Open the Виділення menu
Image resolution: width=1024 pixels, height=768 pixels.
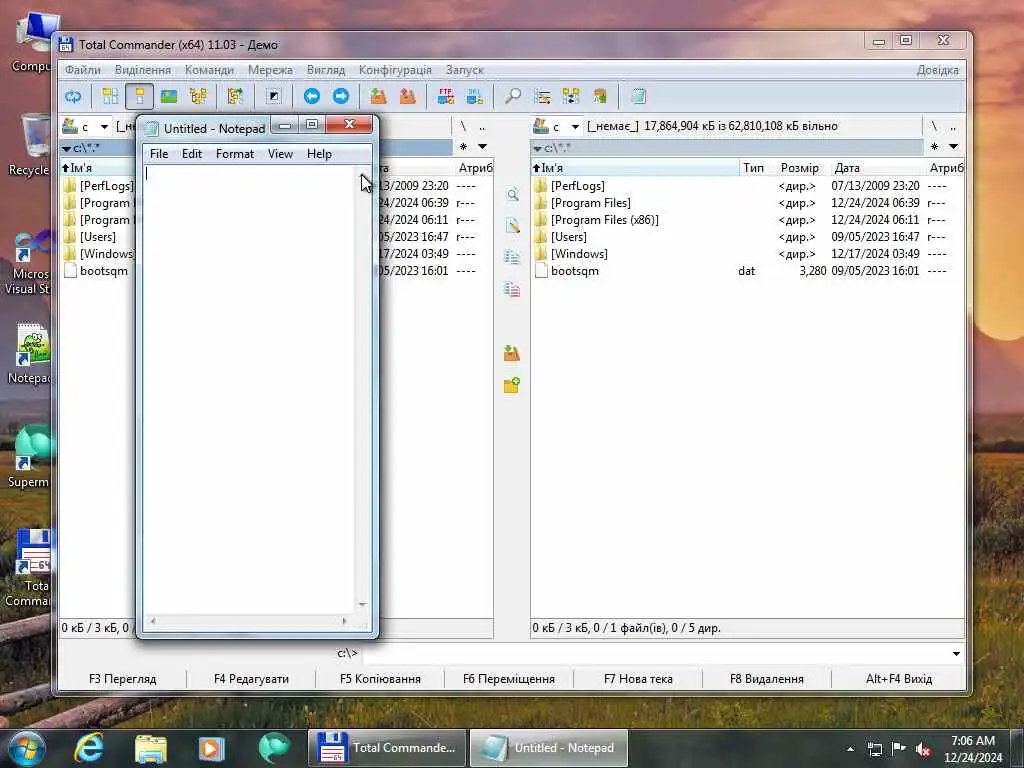click(143, 70)
